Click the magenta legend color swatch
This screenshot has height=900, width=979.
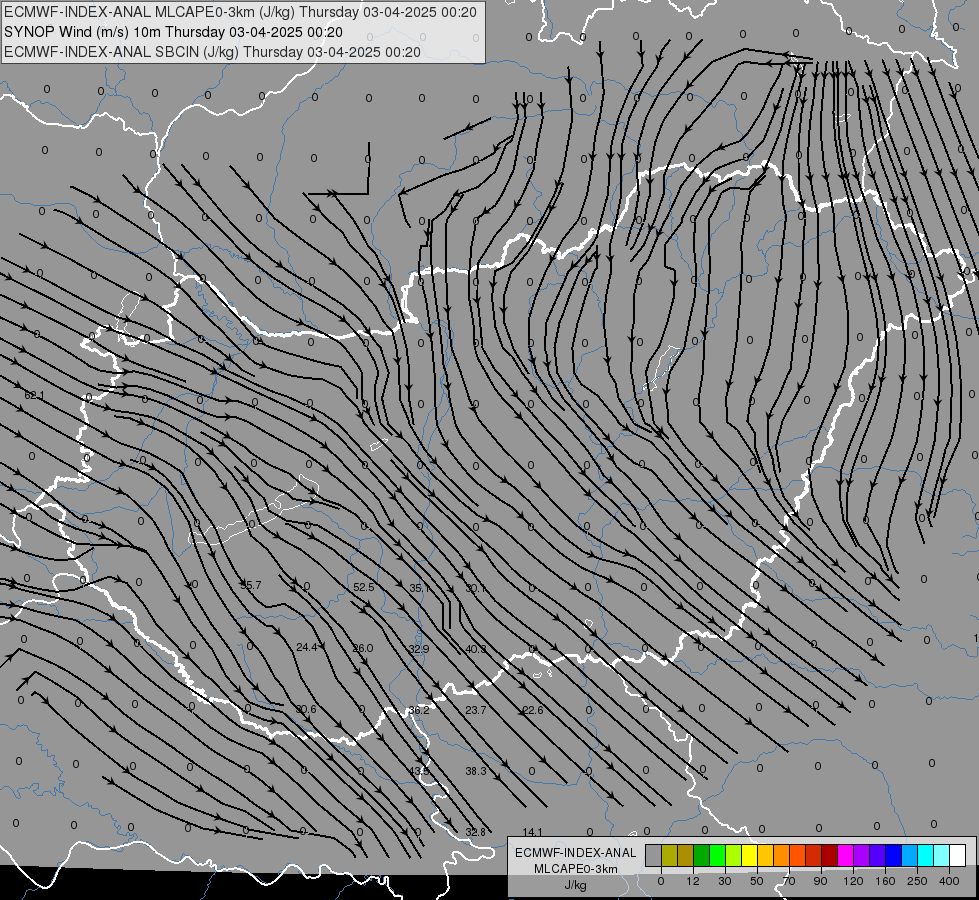845,855
